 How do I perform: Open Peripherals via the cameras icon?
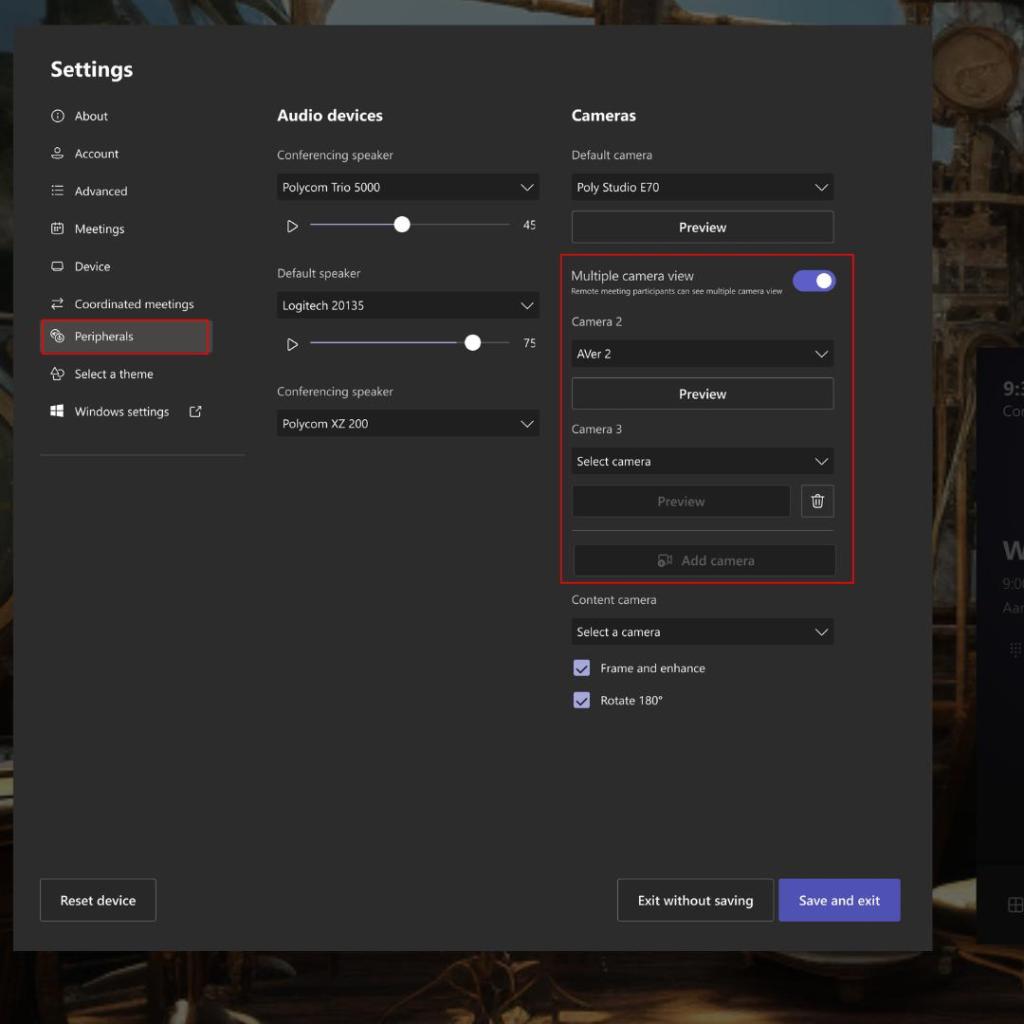click(59, 337)
